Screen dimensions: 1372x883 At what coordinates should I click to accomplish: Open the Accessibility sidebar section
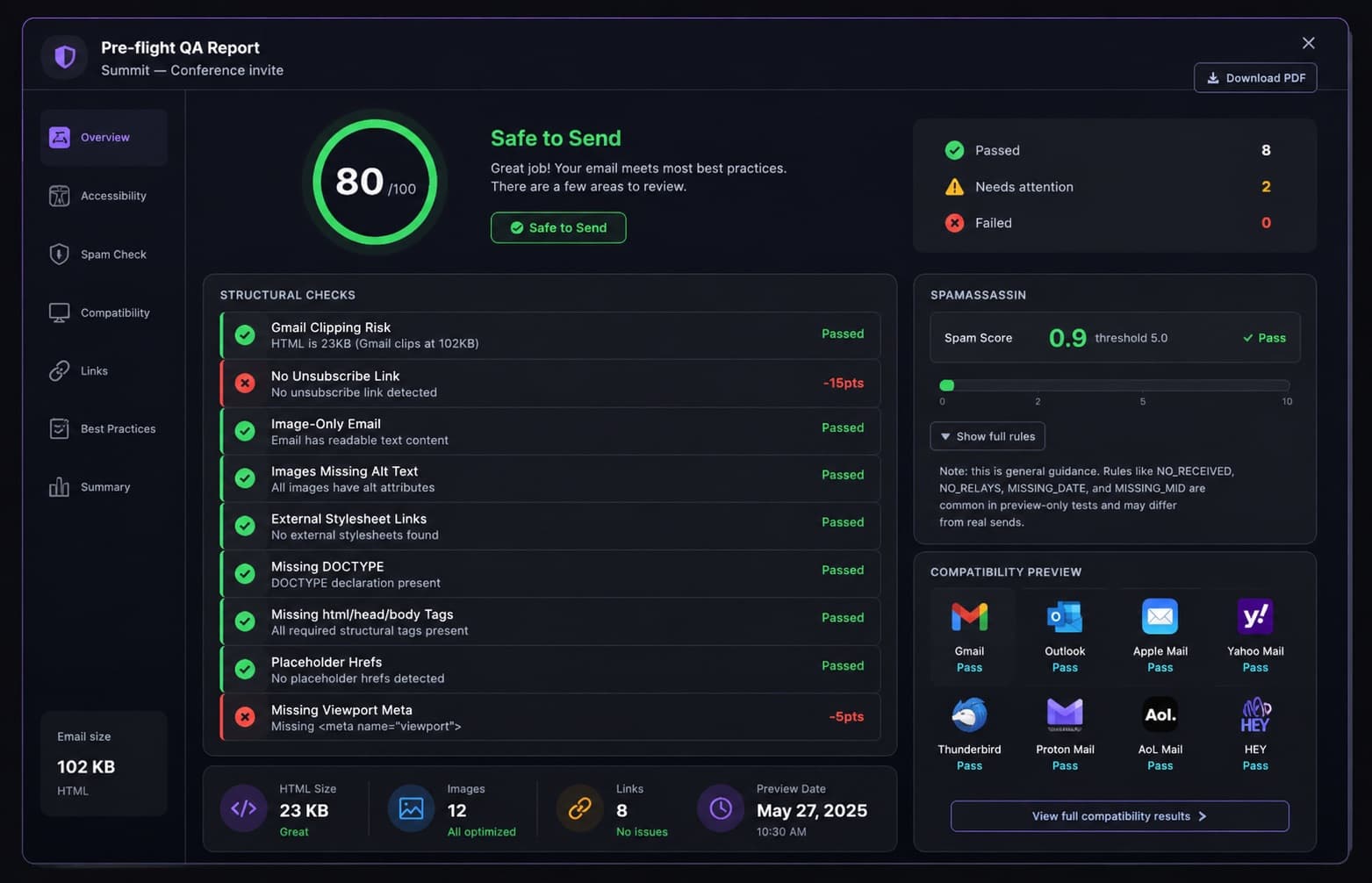pyautogui.click(x=104, y=196)
